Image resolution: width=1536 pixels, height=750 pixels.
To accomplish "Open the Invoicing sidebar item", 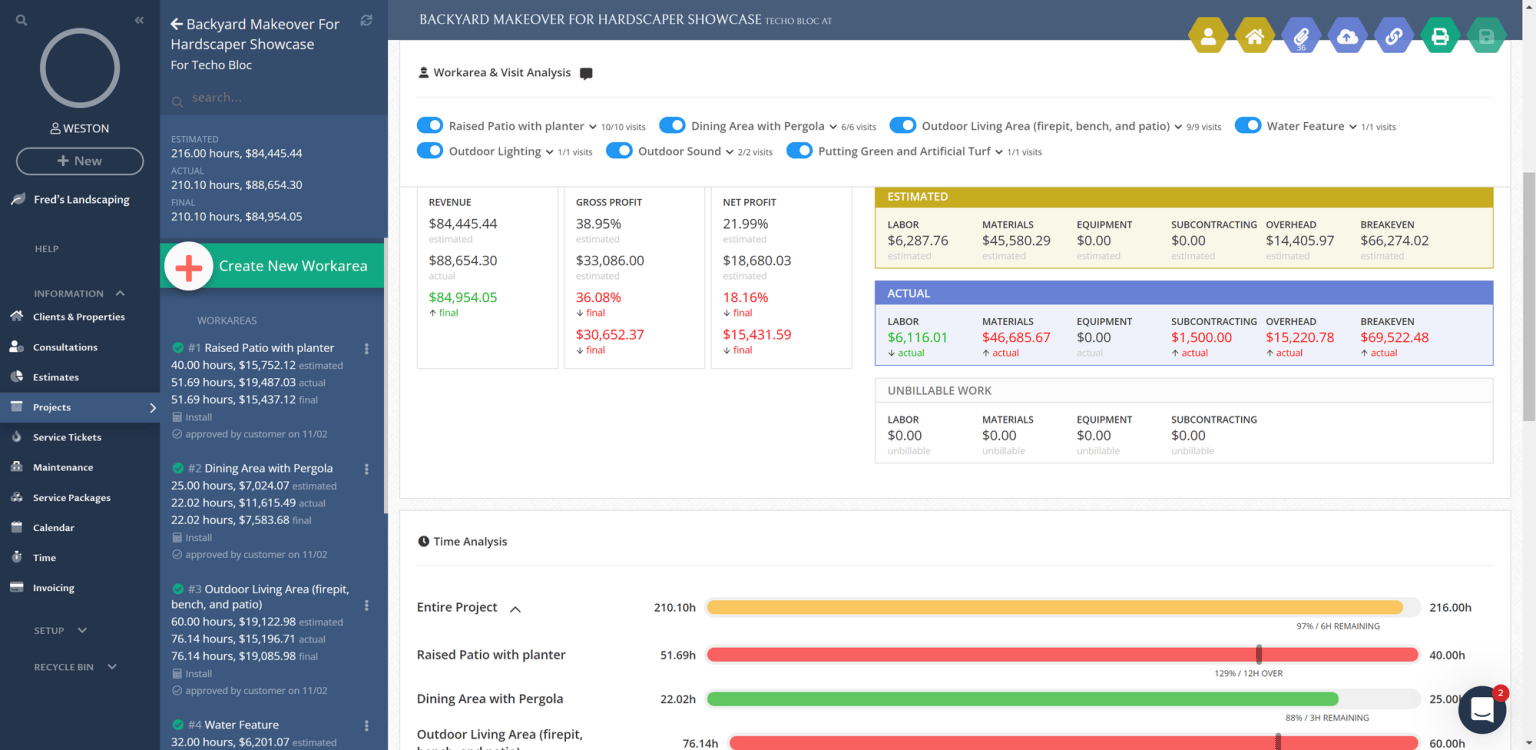I will [53, 587].
